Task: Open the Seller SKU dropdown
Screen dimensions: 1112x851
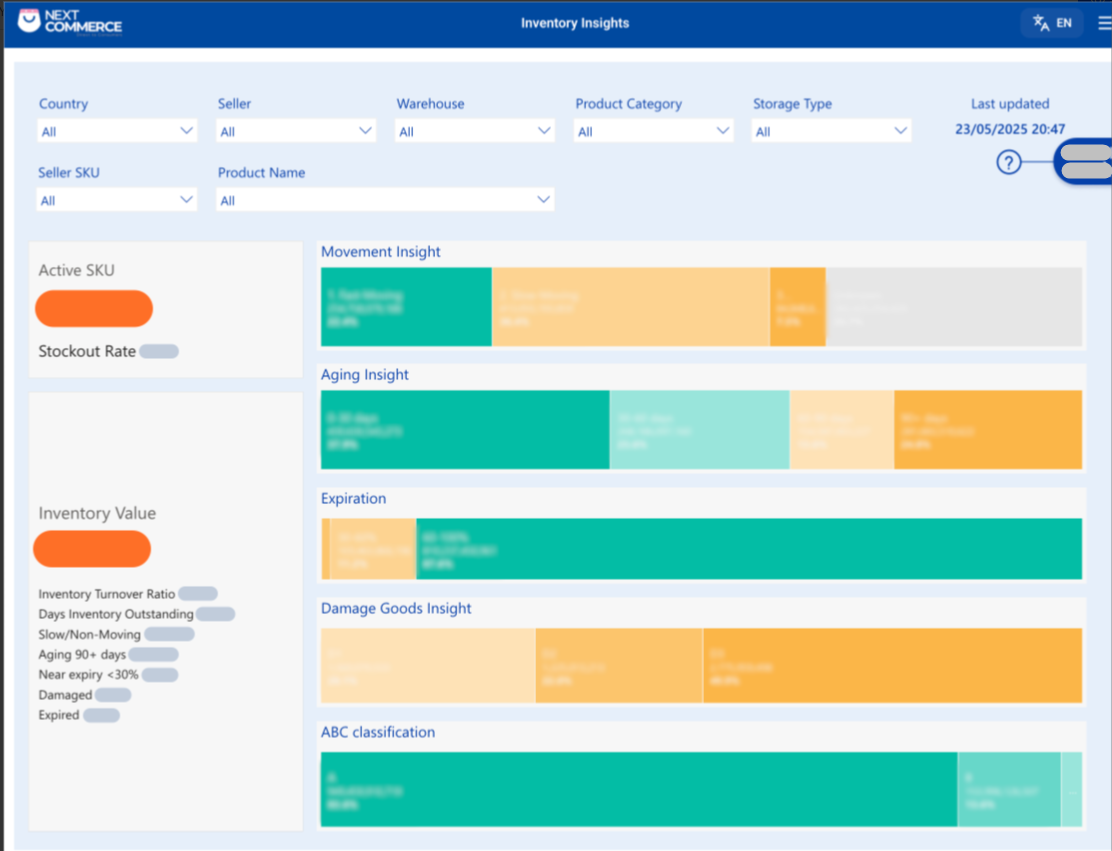Action: (117, 200)
